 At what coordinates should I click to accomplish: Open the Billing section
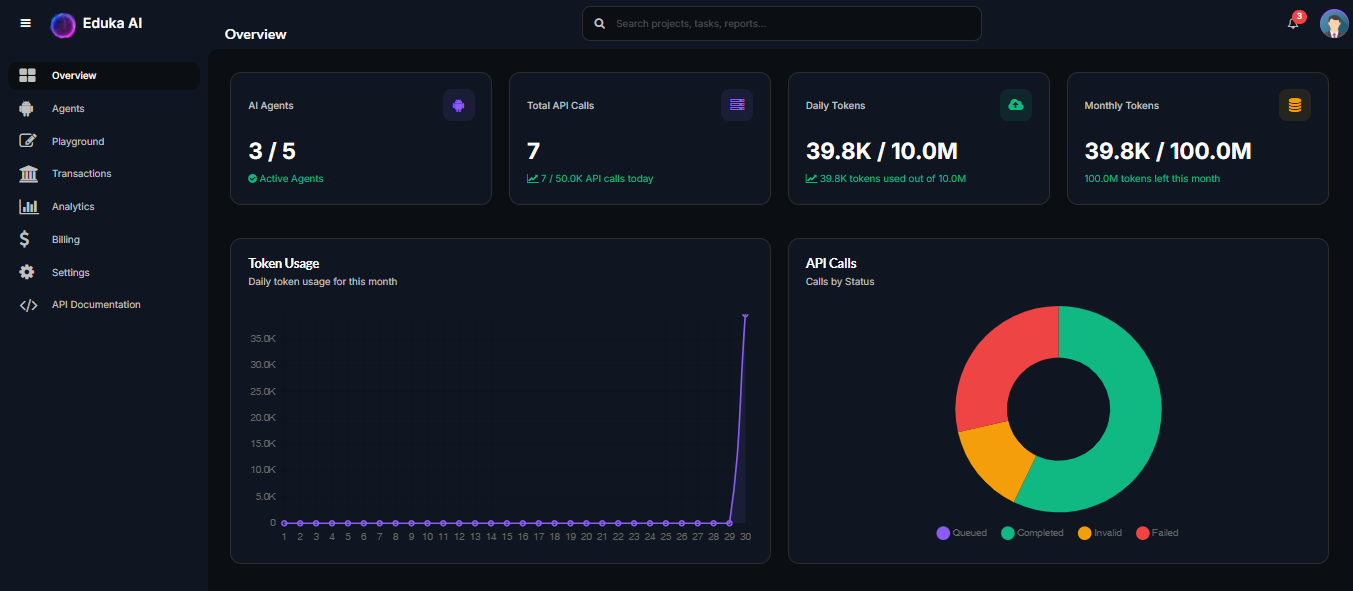pos(66,240)
